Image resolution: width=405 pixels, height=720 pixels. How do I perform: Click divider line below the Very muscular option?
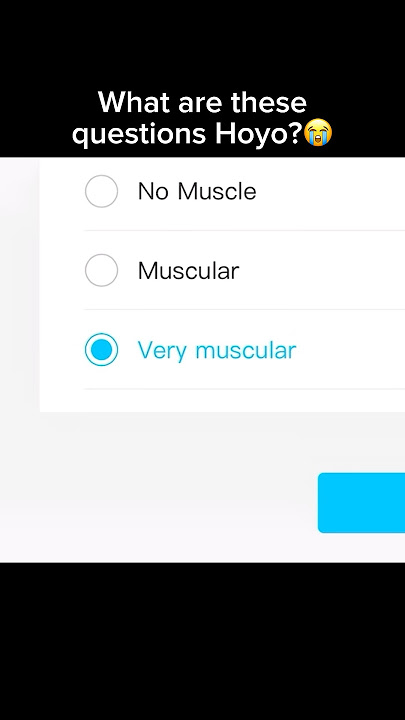(244, 389)
